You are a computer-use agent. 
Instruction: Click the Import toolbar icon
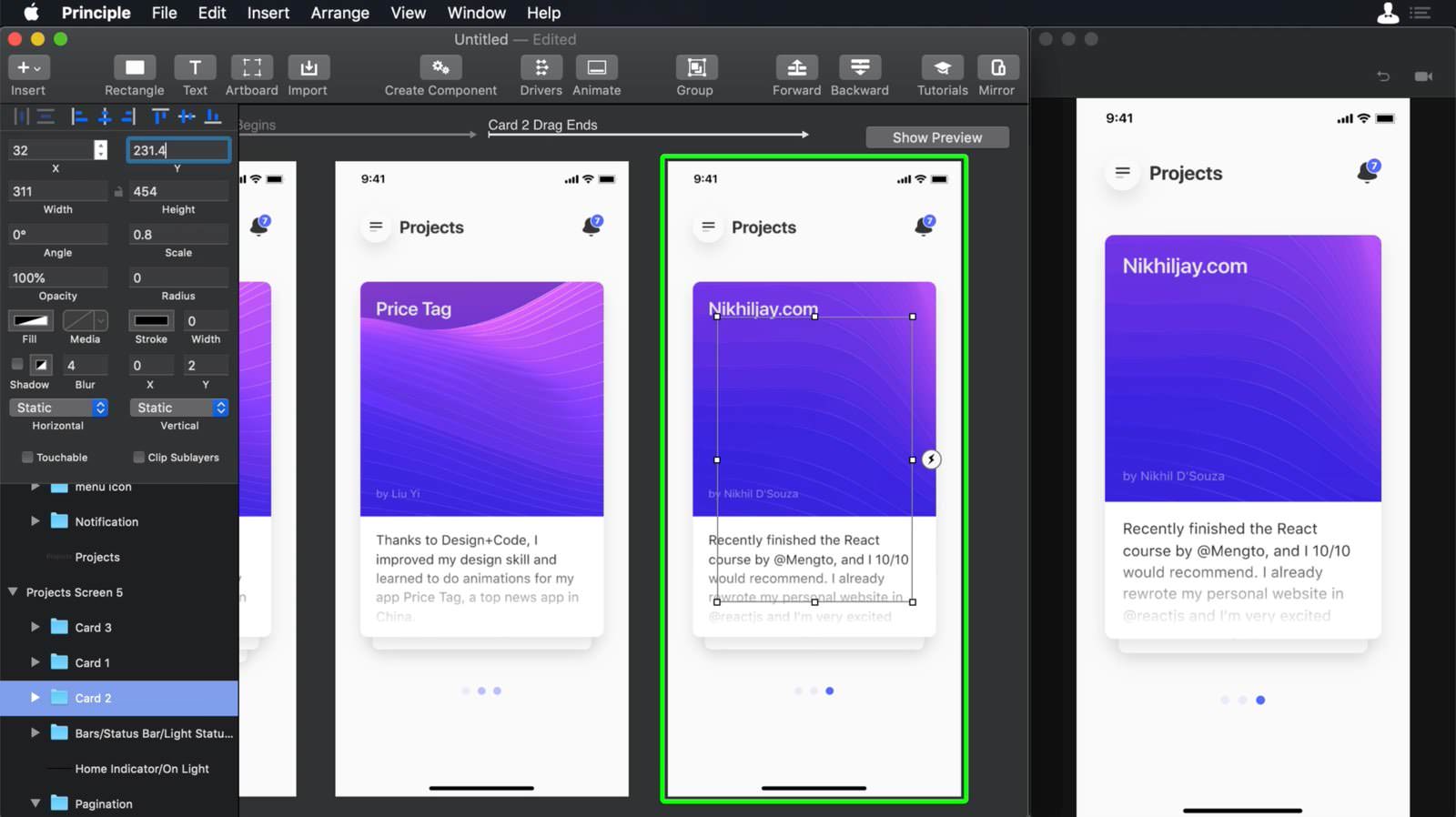(x=308, y=67)
